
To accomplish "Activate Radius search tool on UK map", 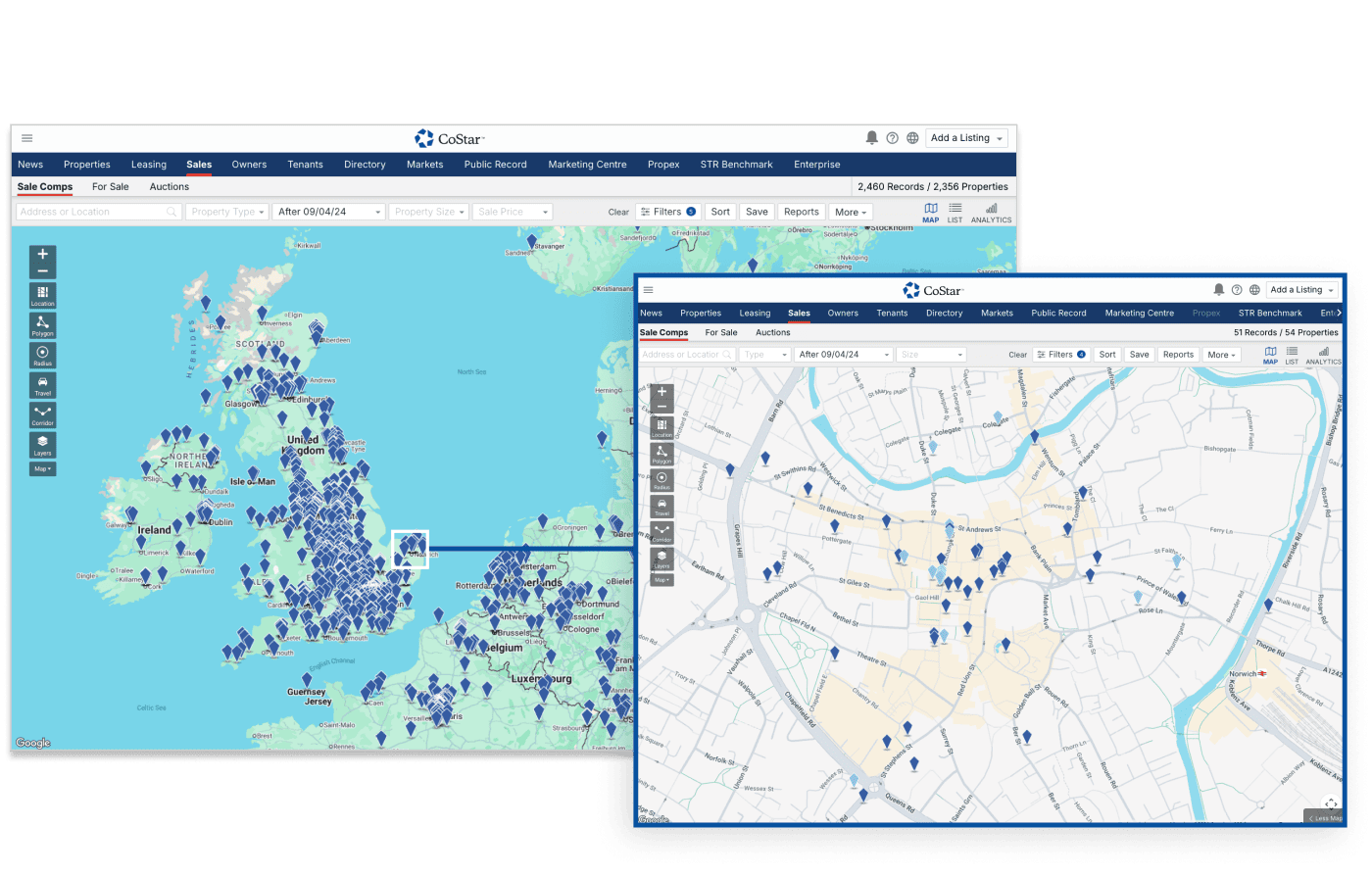I will [x=42, y=355].
